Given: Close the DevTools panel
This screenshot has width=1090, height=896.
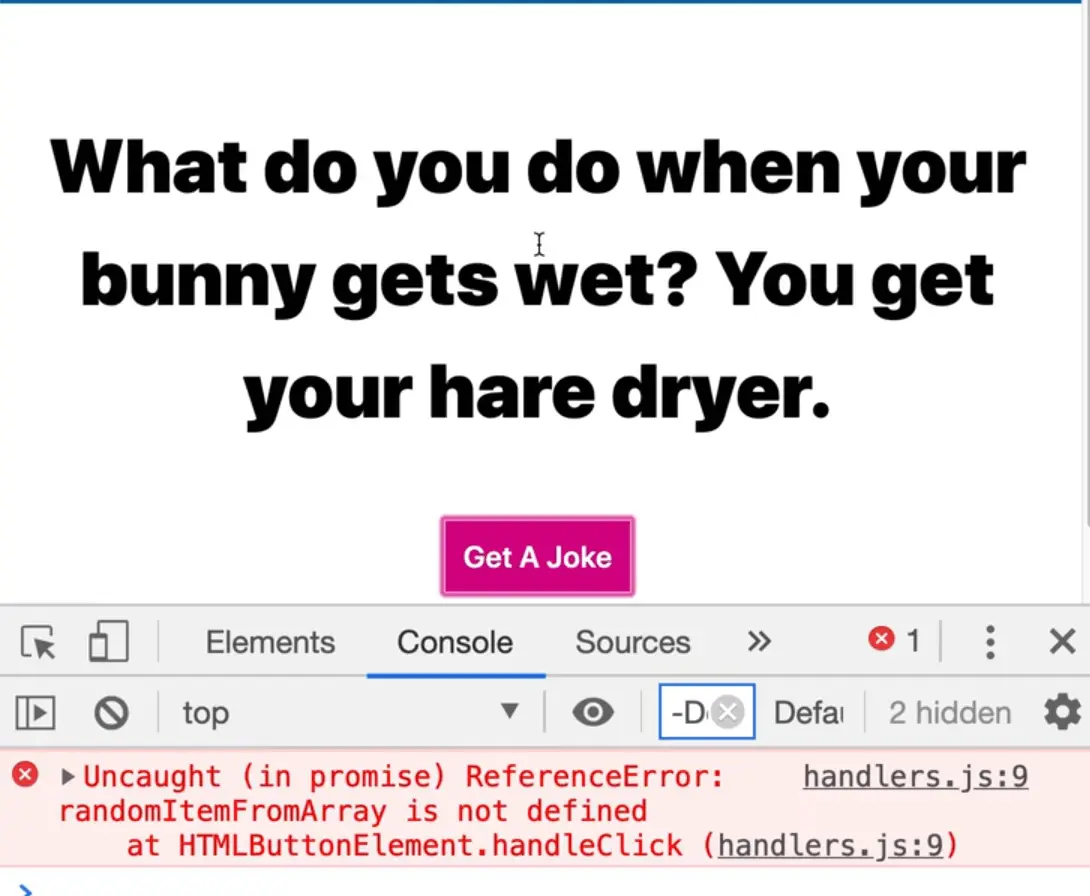Looking at the screenshot, I should point(1061,641).
